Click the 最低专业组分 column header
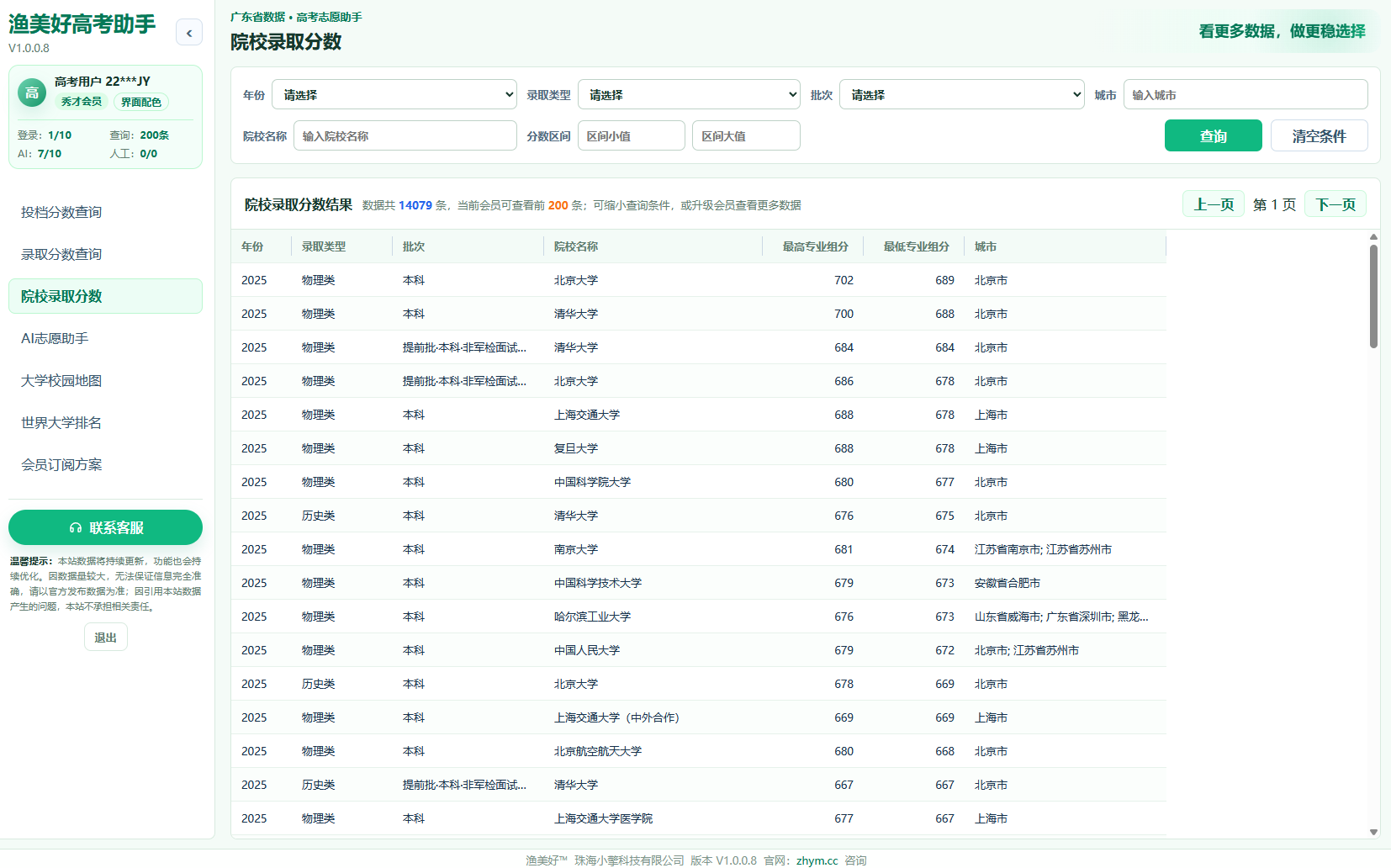 (916, 246)
